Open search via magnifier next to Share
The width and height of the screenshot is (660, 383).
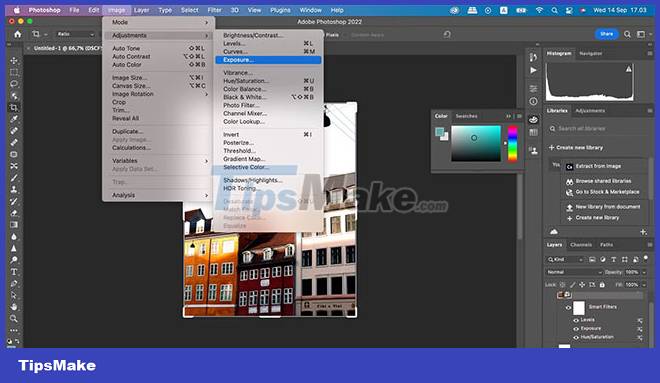click(x=627, y=35)
